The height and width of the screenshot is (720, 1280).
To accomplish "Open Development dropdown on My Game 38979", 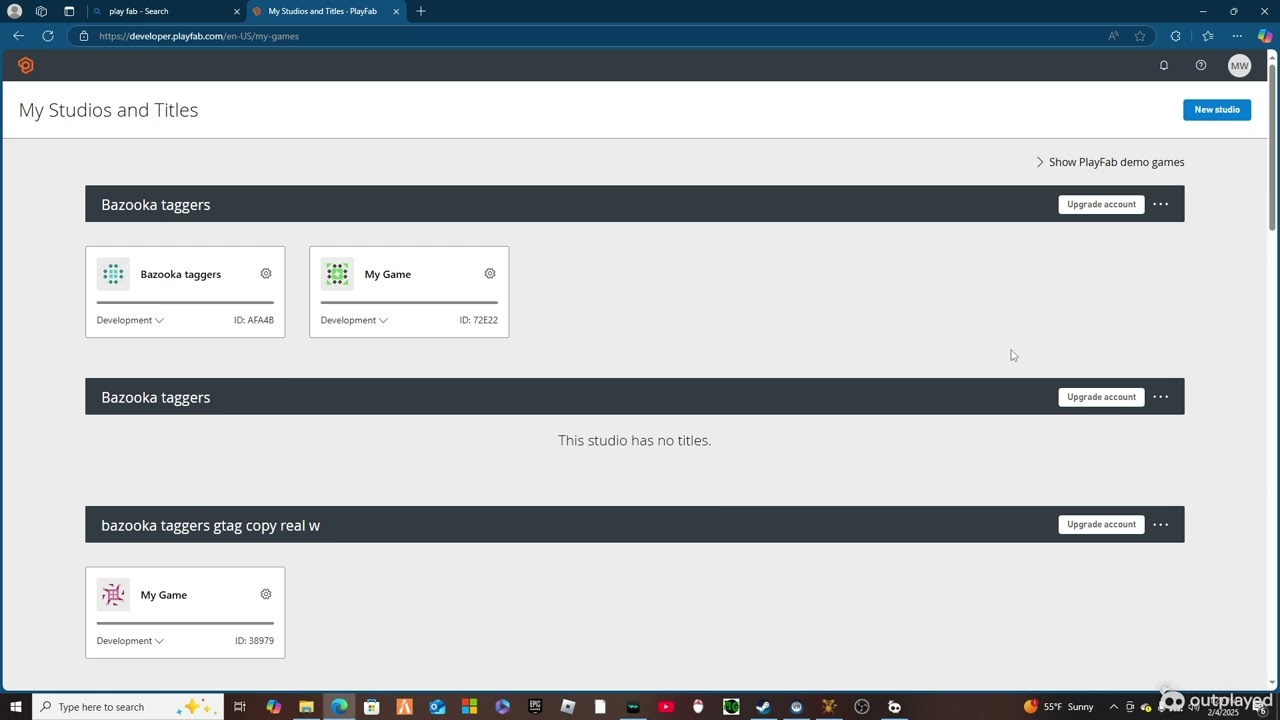I will click(130, 641).
